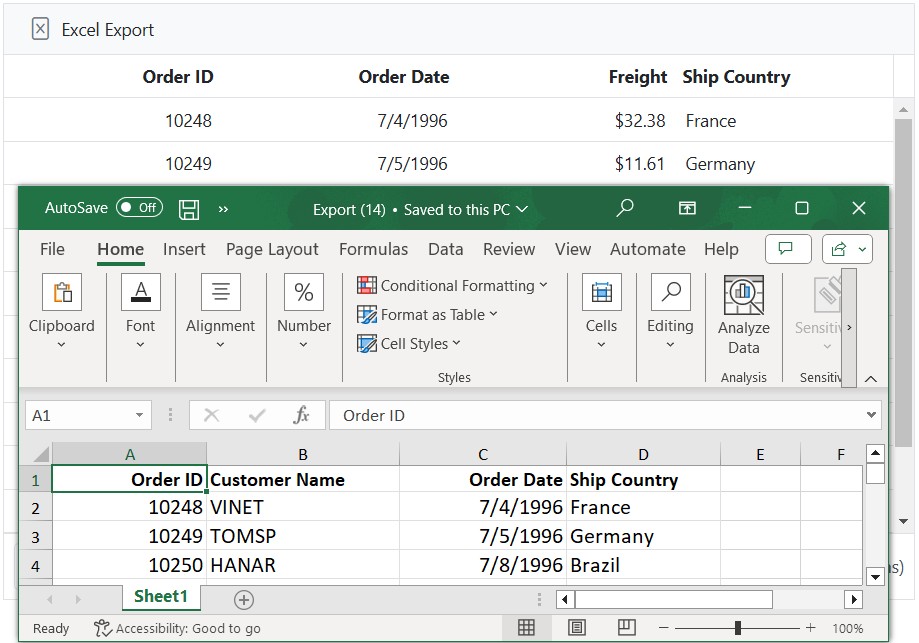The height and width of the screenshot is (643, 919).
Task: Click the zoom out minus button
Action: point(663,628)
